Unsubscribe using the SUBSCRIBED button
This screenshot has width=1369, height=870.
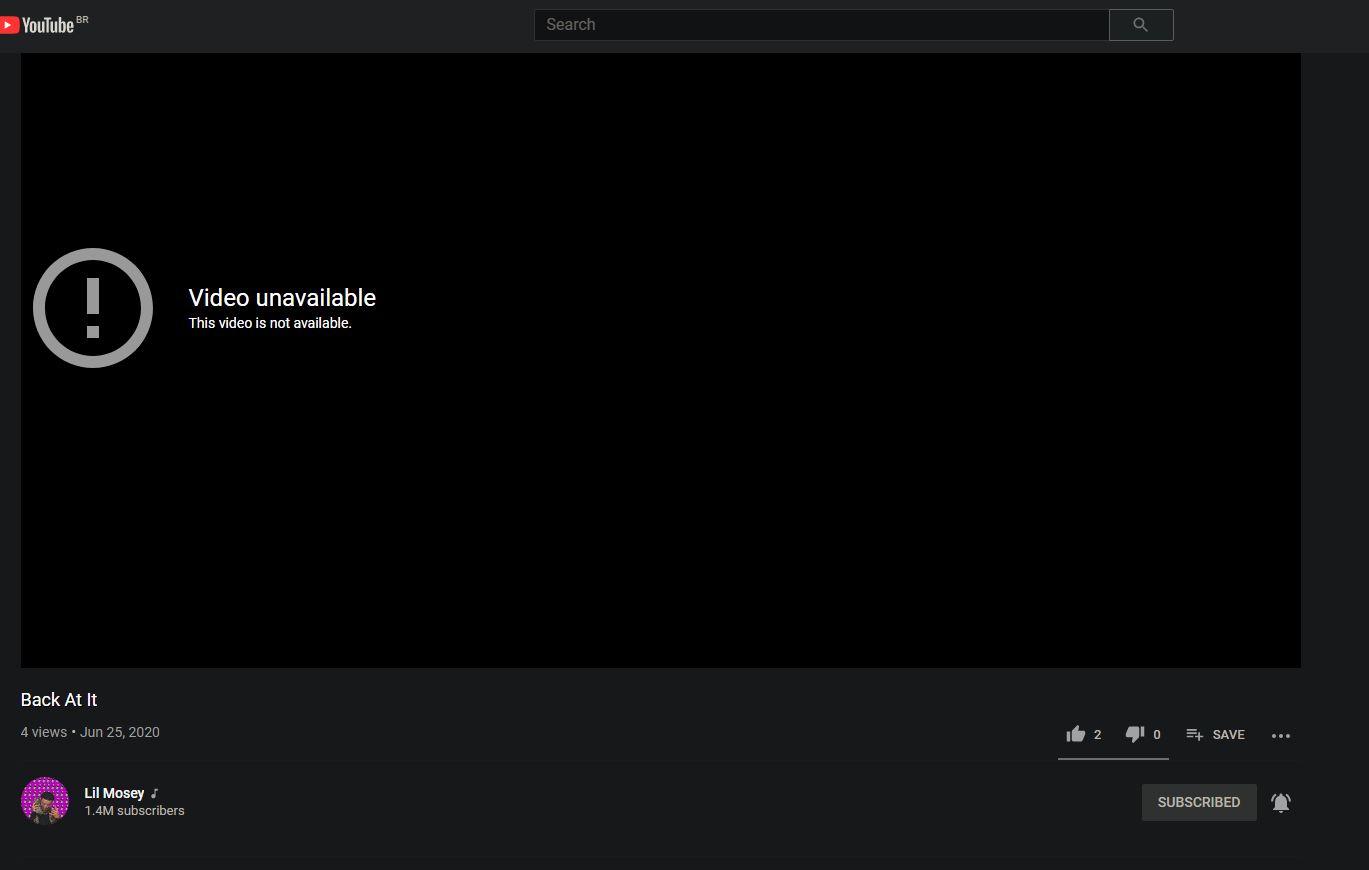coord(1198,802)
